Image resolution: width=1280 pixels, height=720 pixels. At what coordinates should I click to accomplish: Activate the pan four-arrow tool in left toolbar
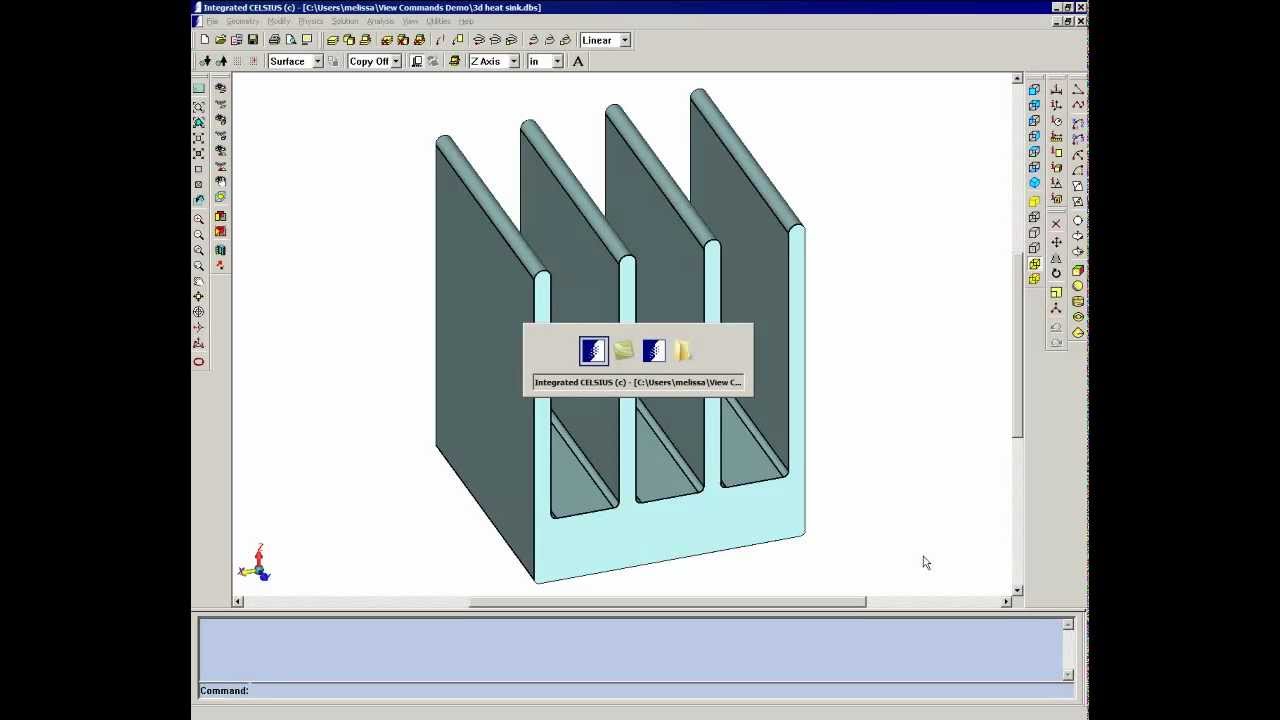(199, 296)
